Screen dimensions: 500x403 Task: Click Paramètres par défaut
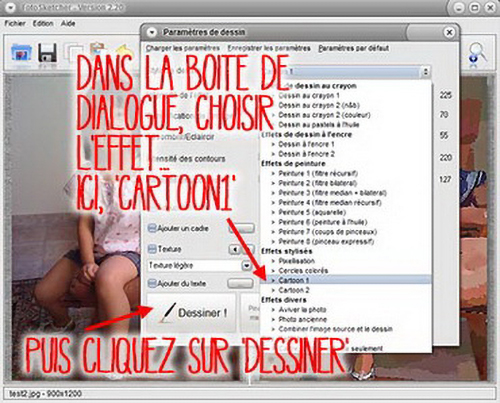pos(353,48)
